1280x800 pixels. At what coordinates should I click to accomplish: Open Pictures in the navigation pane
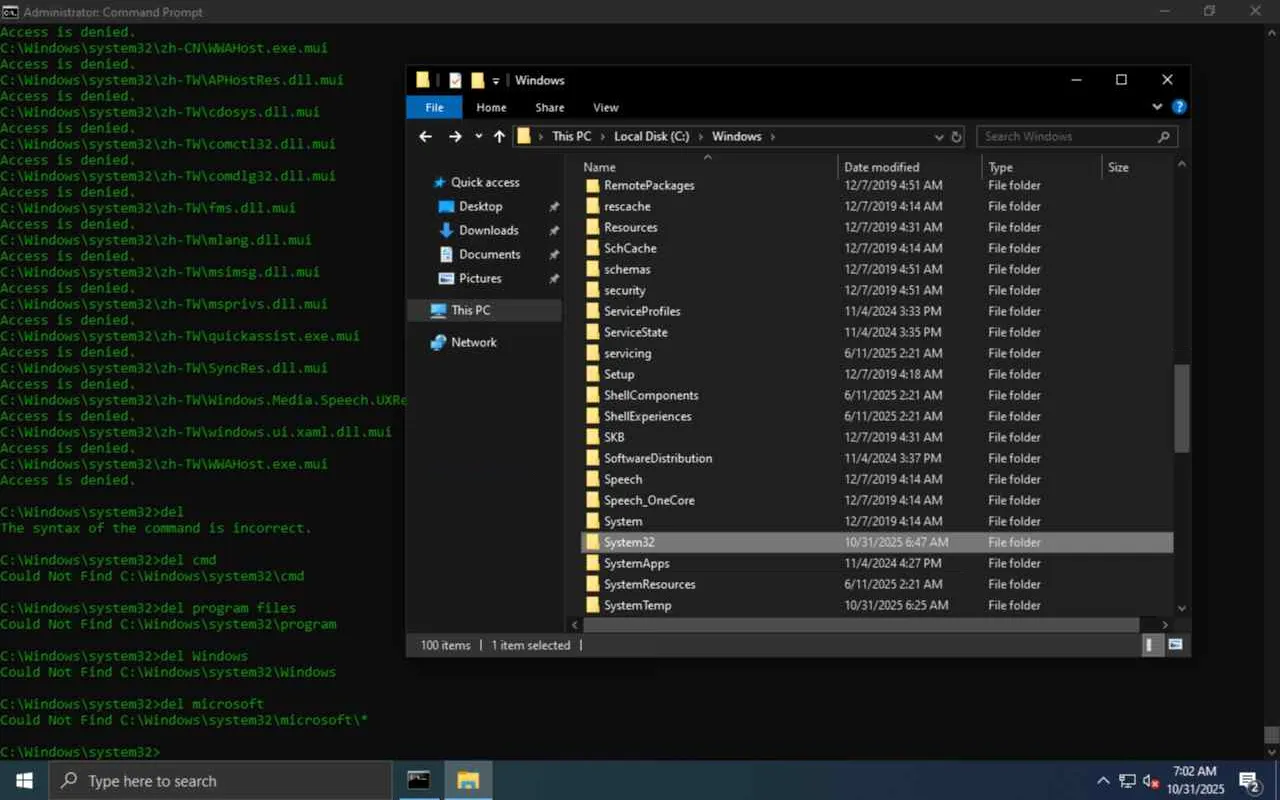click(x=480, y=278)
